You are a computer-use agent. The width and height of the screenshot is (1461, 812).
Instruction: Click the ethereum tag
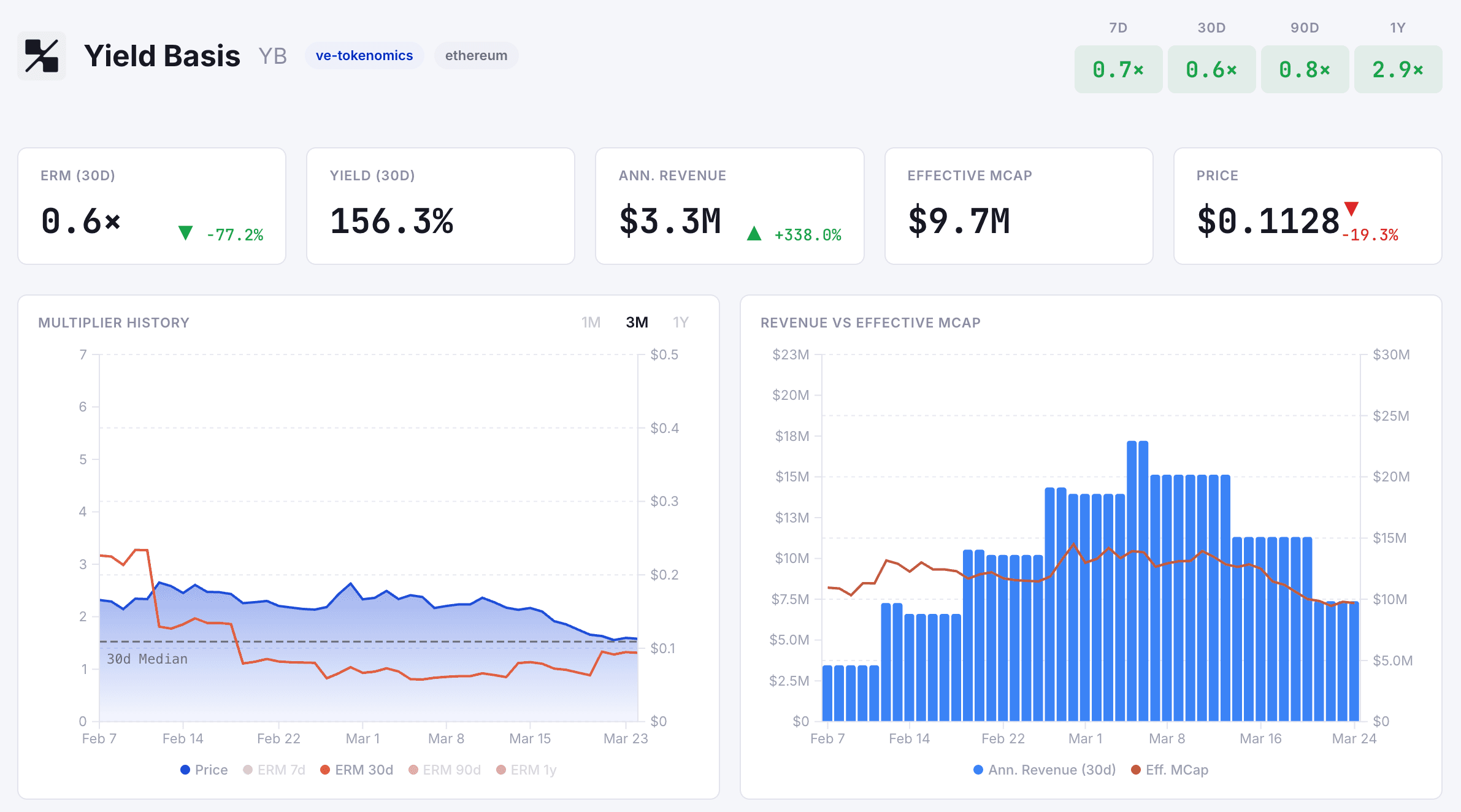(476, 55)
